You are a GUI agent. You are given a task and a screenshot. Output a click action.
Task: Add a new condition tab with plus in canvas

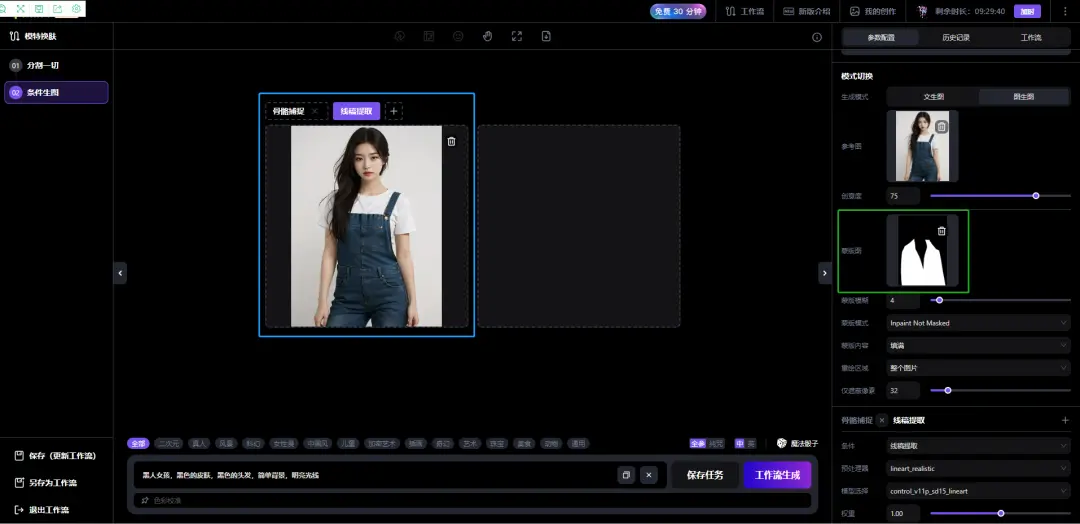pyautogui.click(x=394, y=111)
